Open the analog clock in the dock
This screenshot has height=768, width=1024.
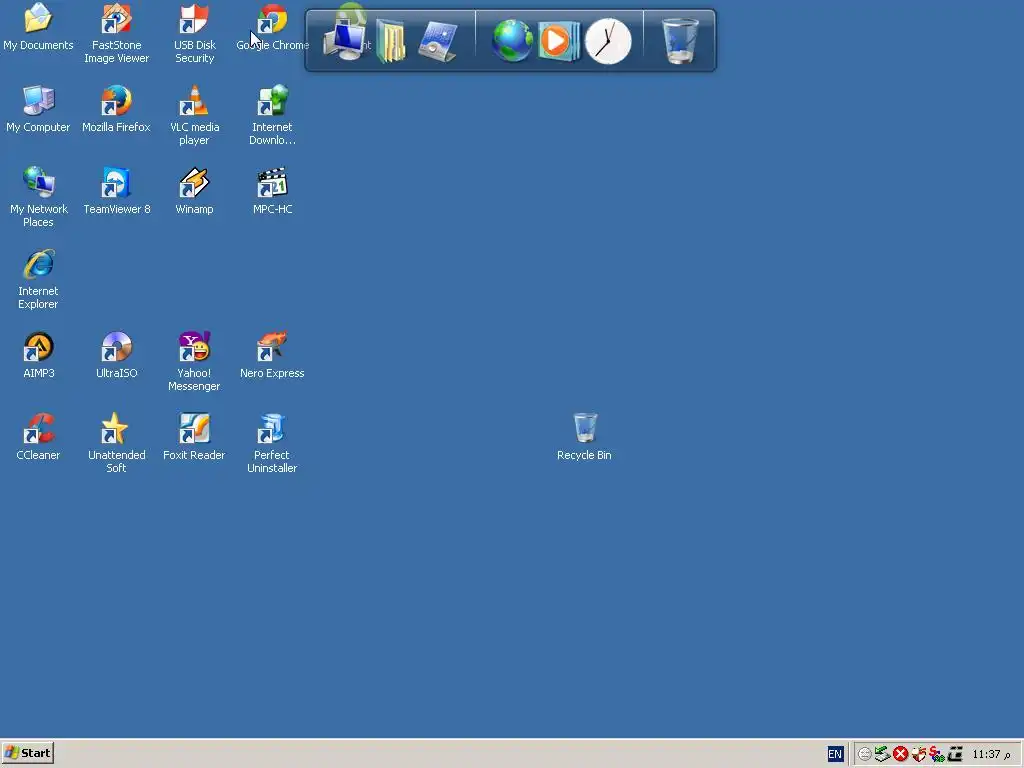point(608,41)
